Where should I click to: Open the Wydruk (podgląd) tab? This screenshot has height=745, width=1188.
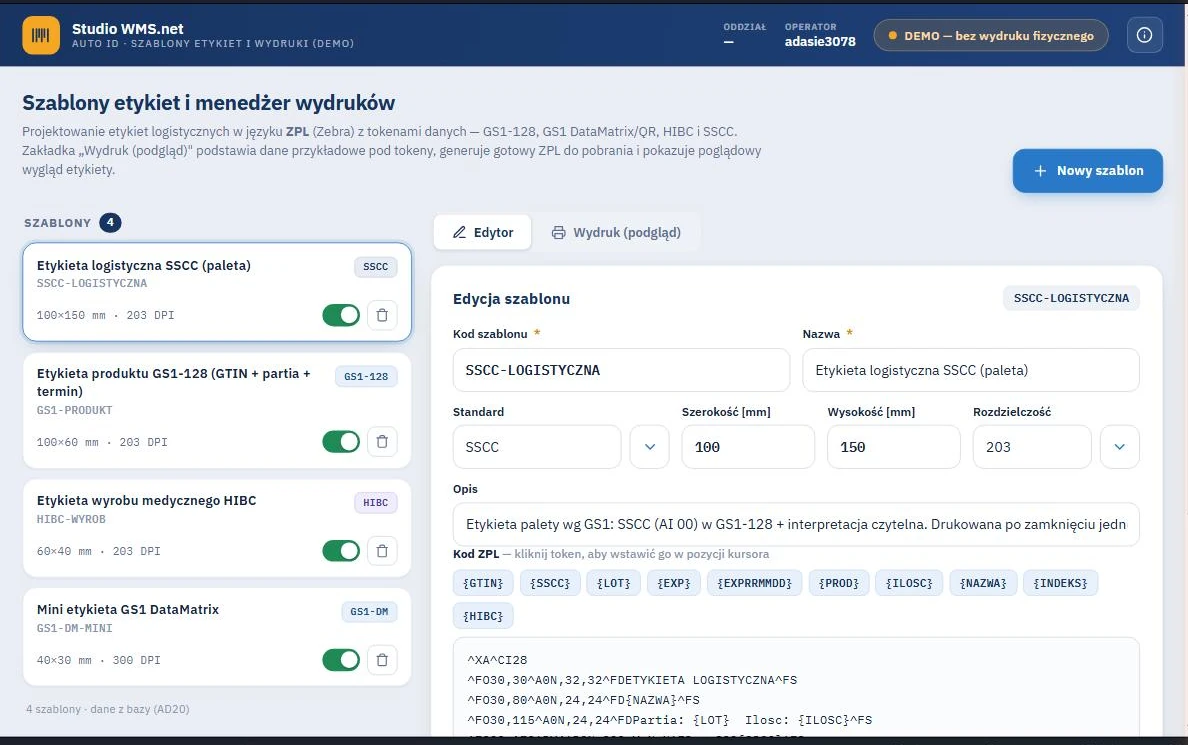pos(616,233)
